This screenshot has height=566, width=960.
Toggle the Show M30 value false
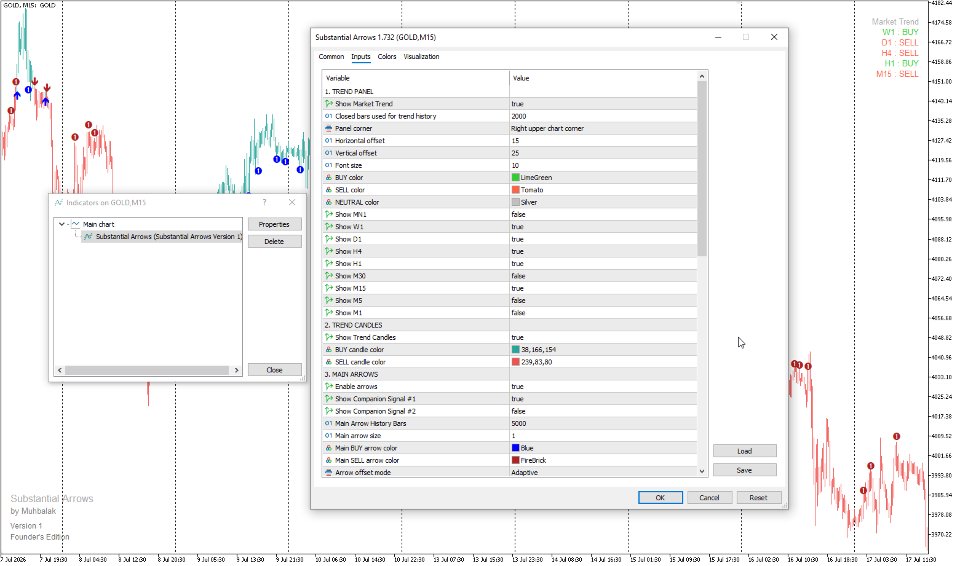coord(603,276)
